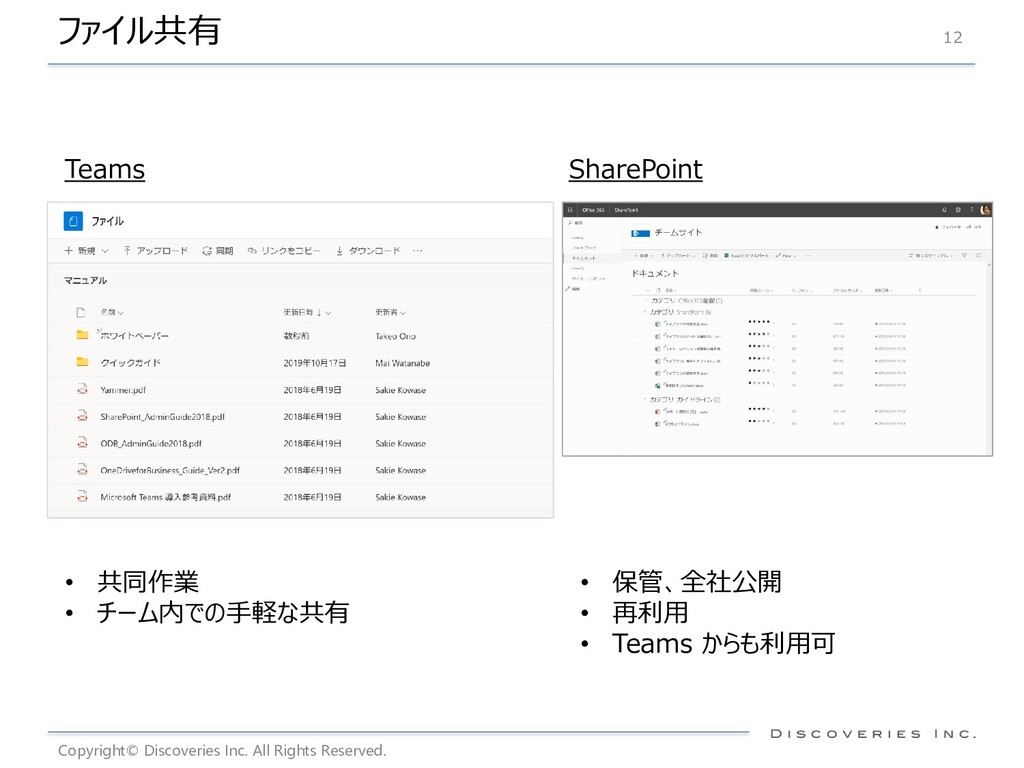The width and height of the screenshot is (1024, 768).
Task: Click the チームサイト site logo
Action: coord(640,233)
